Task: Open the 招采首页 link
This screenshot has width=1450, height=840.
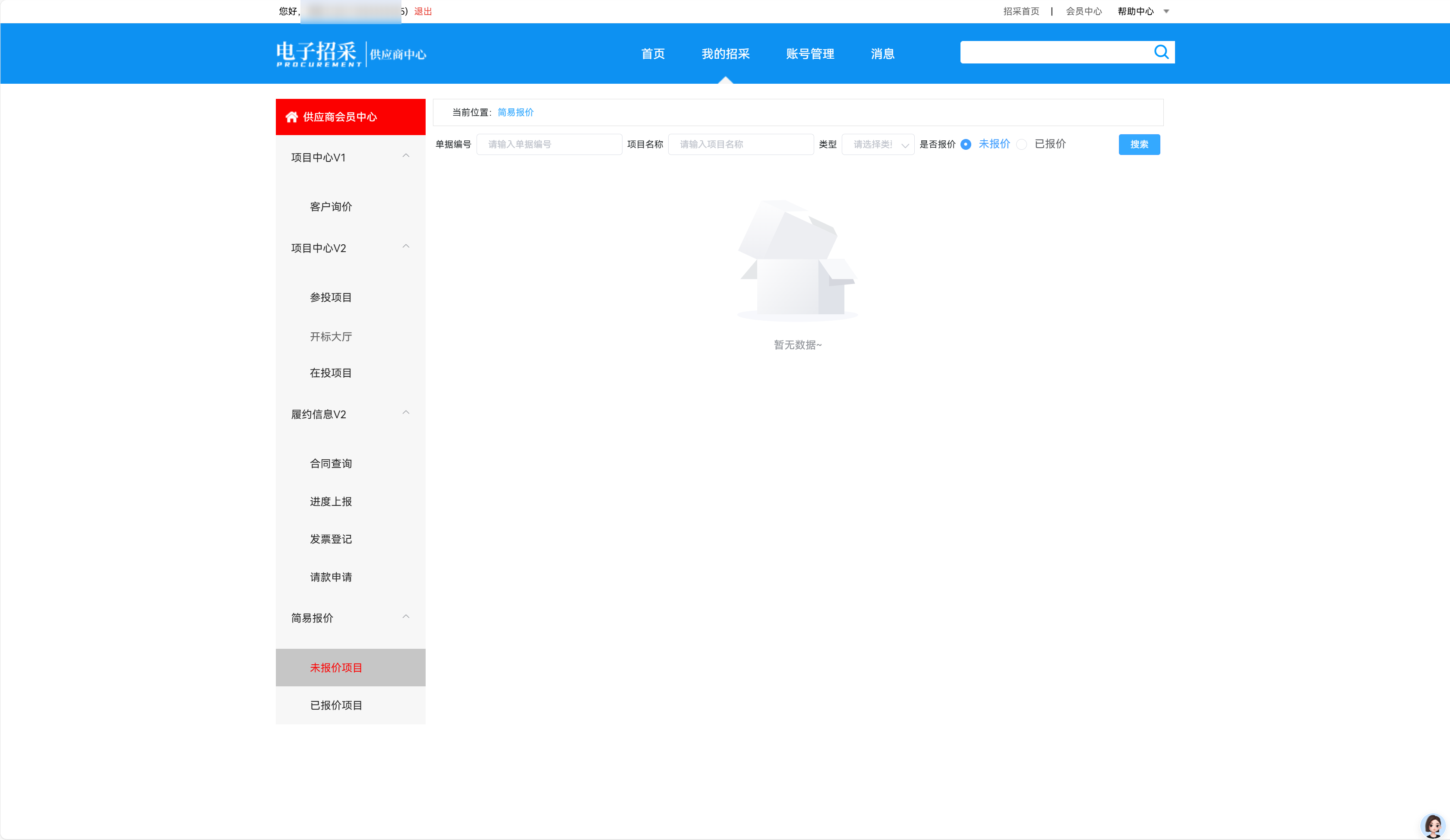Action: pyautogui.click(x=1021, y=12)
